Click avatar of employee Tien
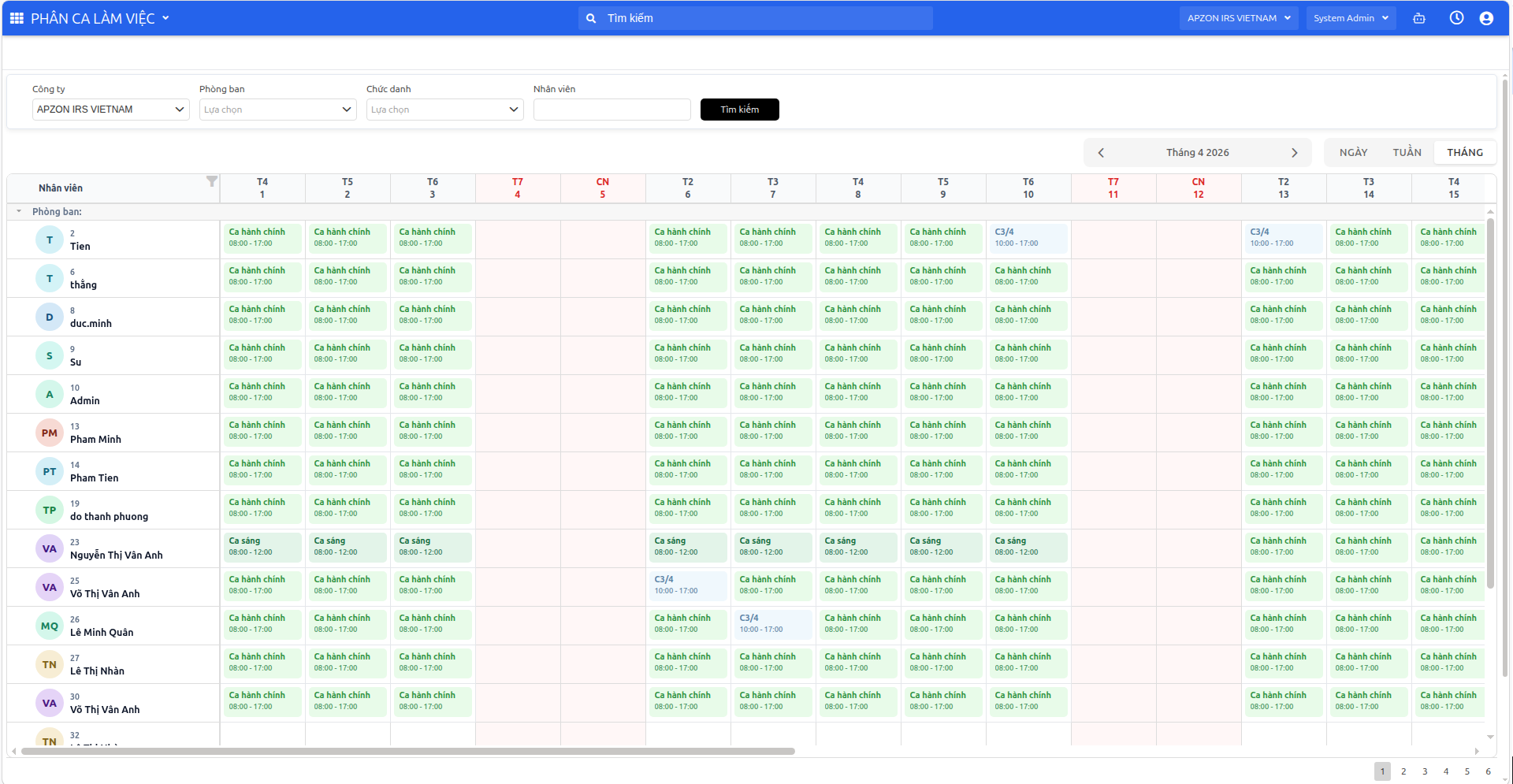Screen dimensions: 1513x784 (x=50, y=240)
